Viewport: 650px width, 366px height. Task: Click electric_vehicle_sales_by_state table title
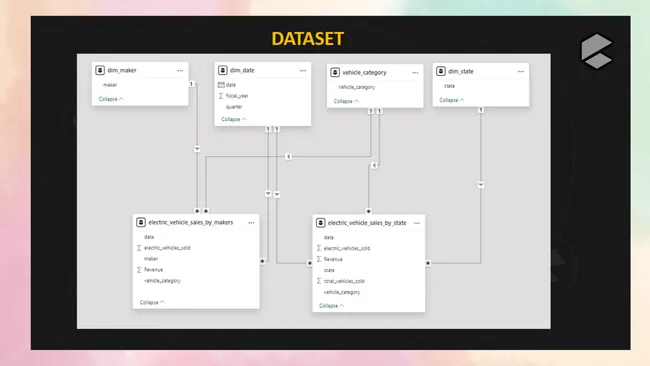[367, 223]
